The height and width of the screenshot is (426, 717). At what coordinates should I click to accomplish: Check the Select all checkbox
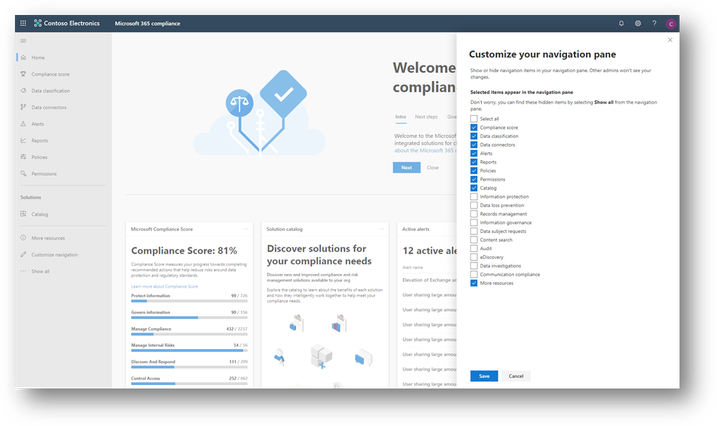coord(474,119)
